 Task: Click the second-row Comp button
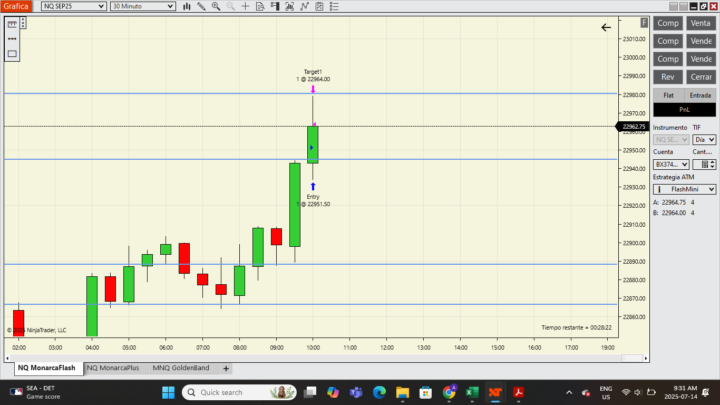click(668, 41)
